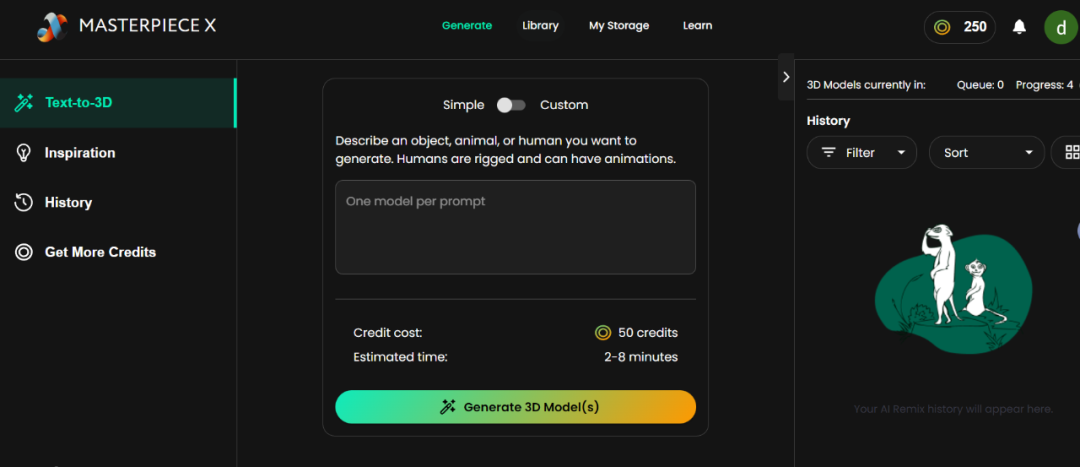This screenshot has height=467, width=1080.
Task: Click the 250 credits balance badge
Action: tap(959, 27)
